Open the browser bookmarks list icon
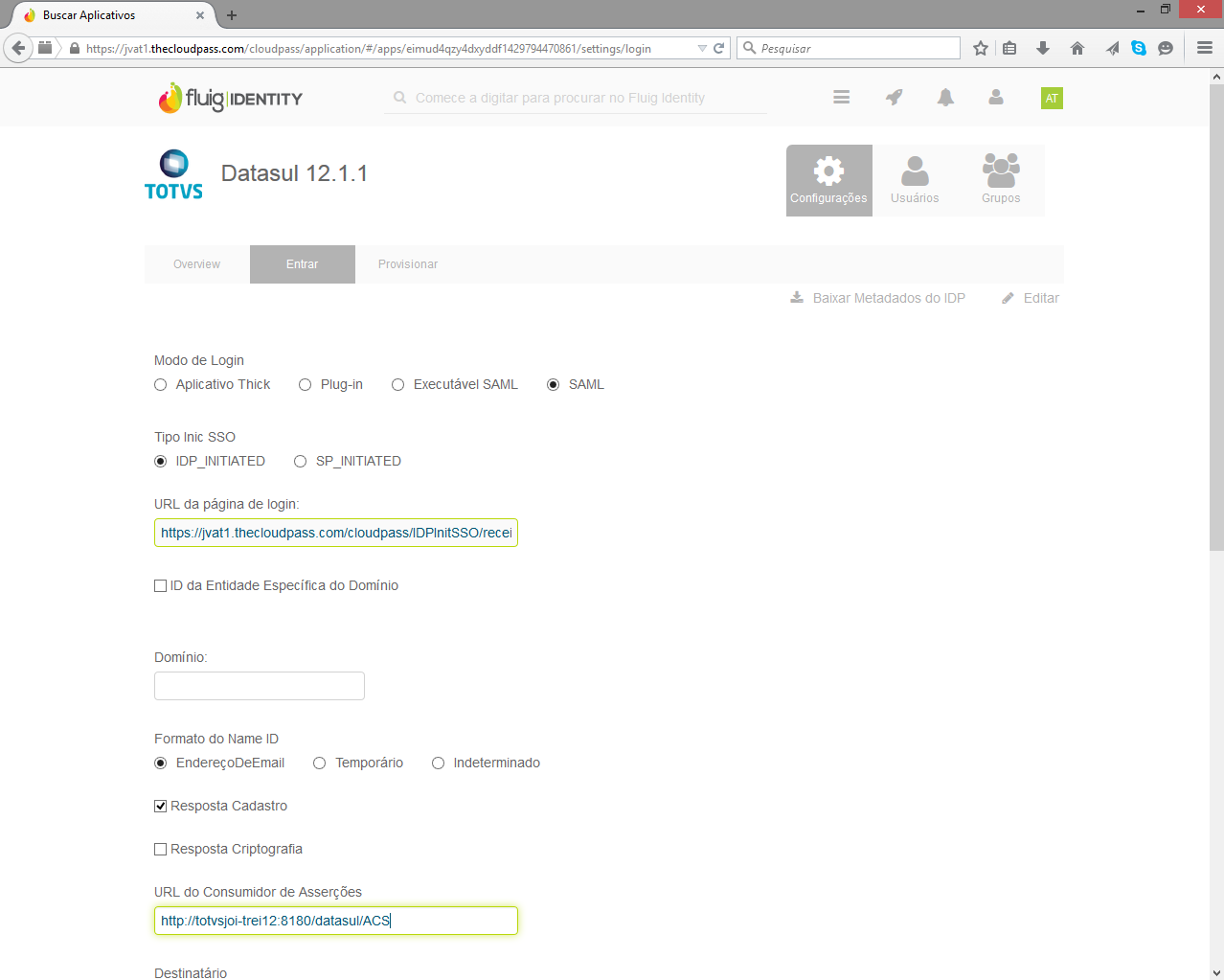 pyautogui.click(x=1009, y=48)
